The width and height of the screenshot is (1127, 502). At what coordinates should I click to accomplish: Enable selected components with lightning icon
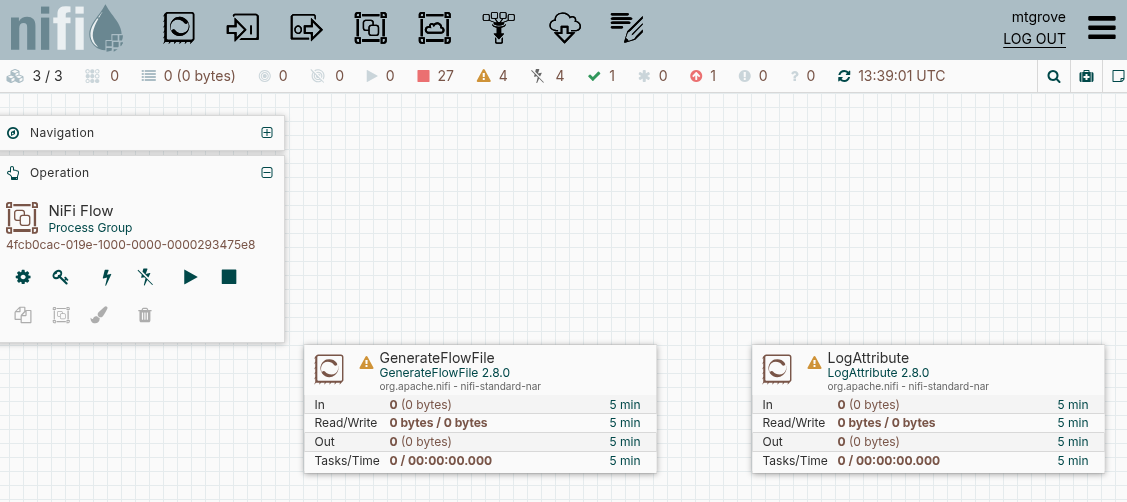point(107,277)
